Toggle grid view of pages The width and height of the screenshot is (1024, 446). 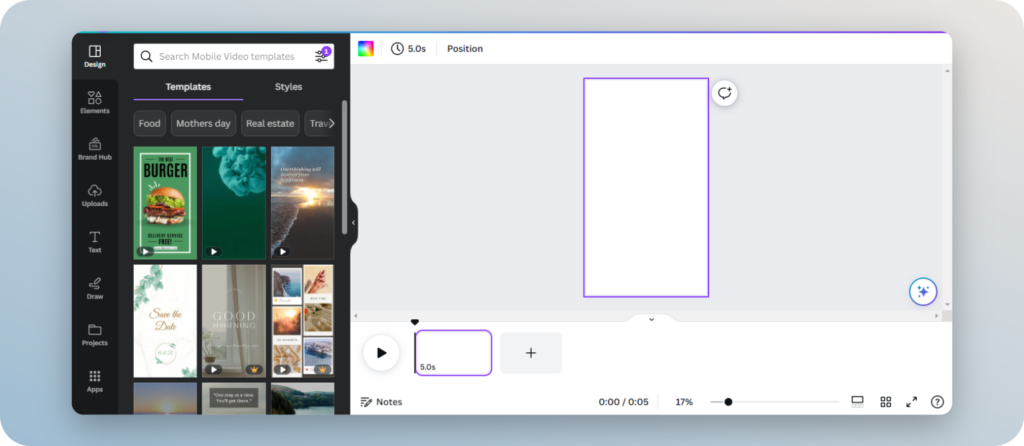tap(885, 402)
